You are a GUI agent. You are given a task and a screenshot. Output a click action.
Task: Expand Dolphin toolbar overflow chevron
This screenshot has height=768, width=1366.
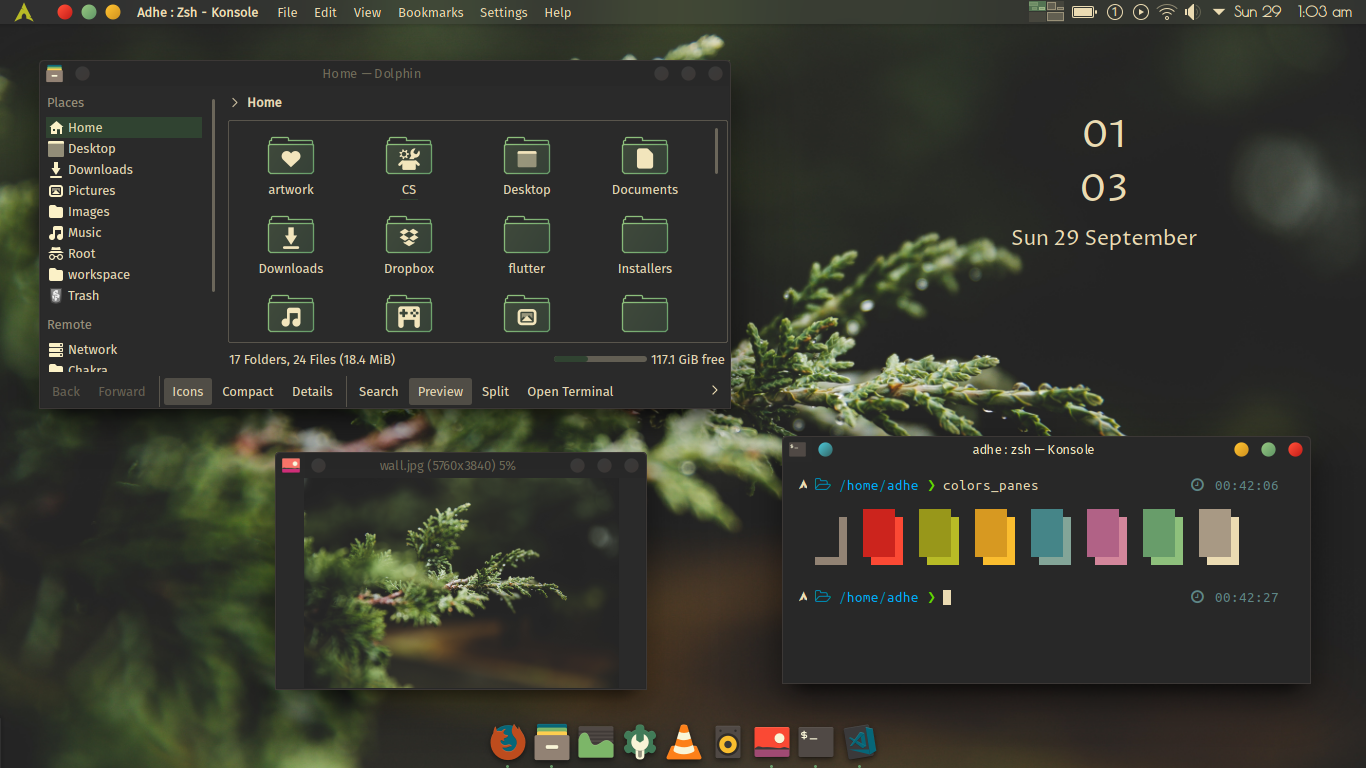click(x=714, y=390)
